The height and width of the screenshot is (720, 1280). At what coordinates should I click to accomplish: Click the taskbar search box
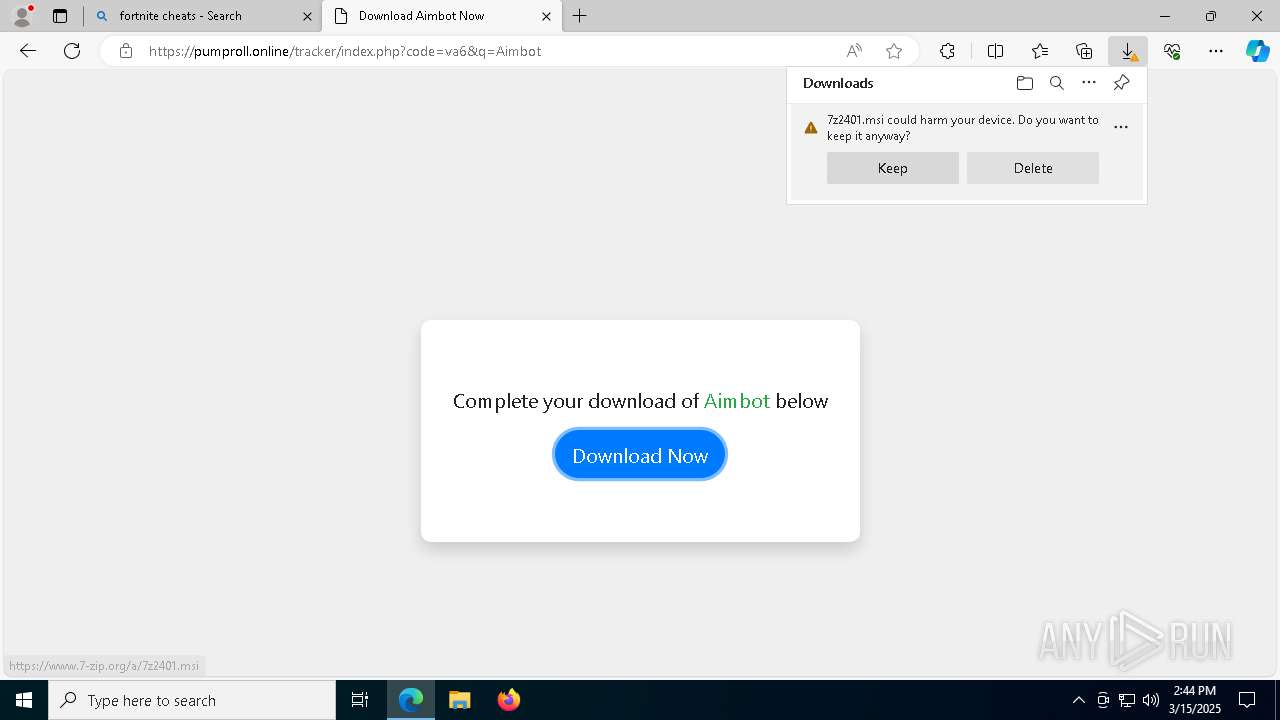click(x=192, y=700)
